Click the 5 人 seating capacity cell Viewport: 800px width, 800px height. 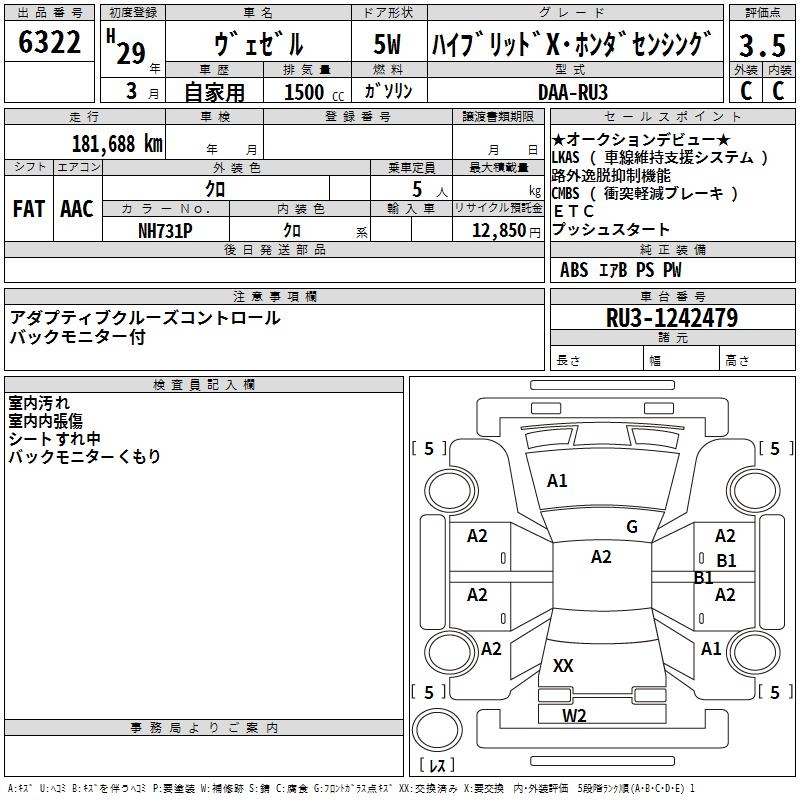(x=411, y=188)
